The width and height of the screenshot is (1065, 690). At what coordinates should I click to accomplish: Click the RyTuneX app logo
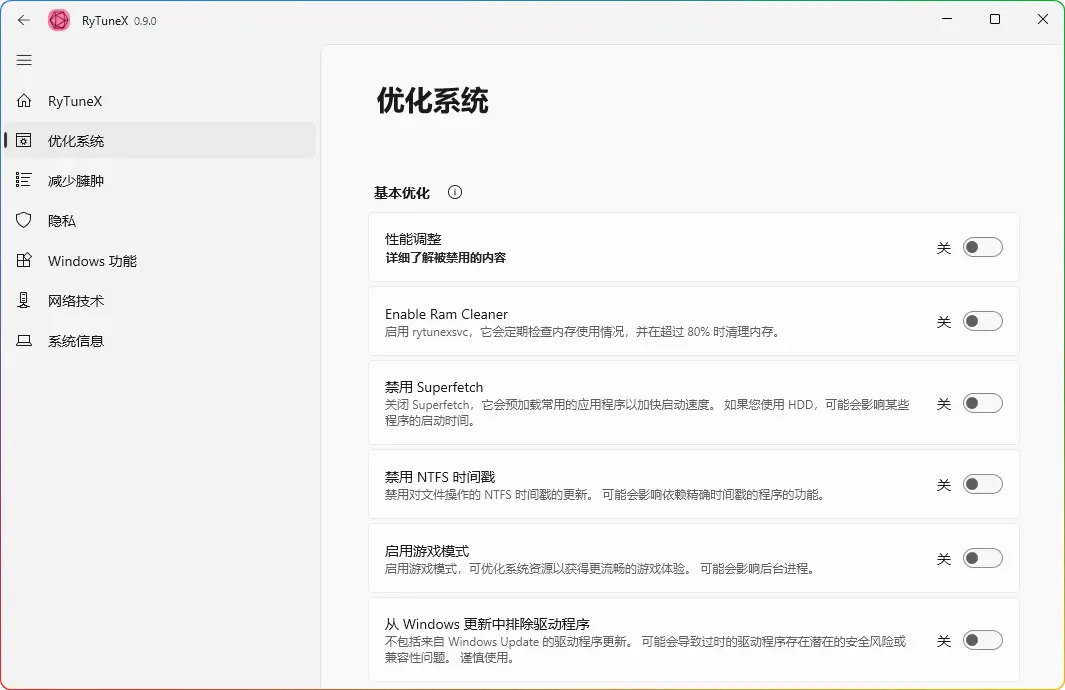(59, 20)
